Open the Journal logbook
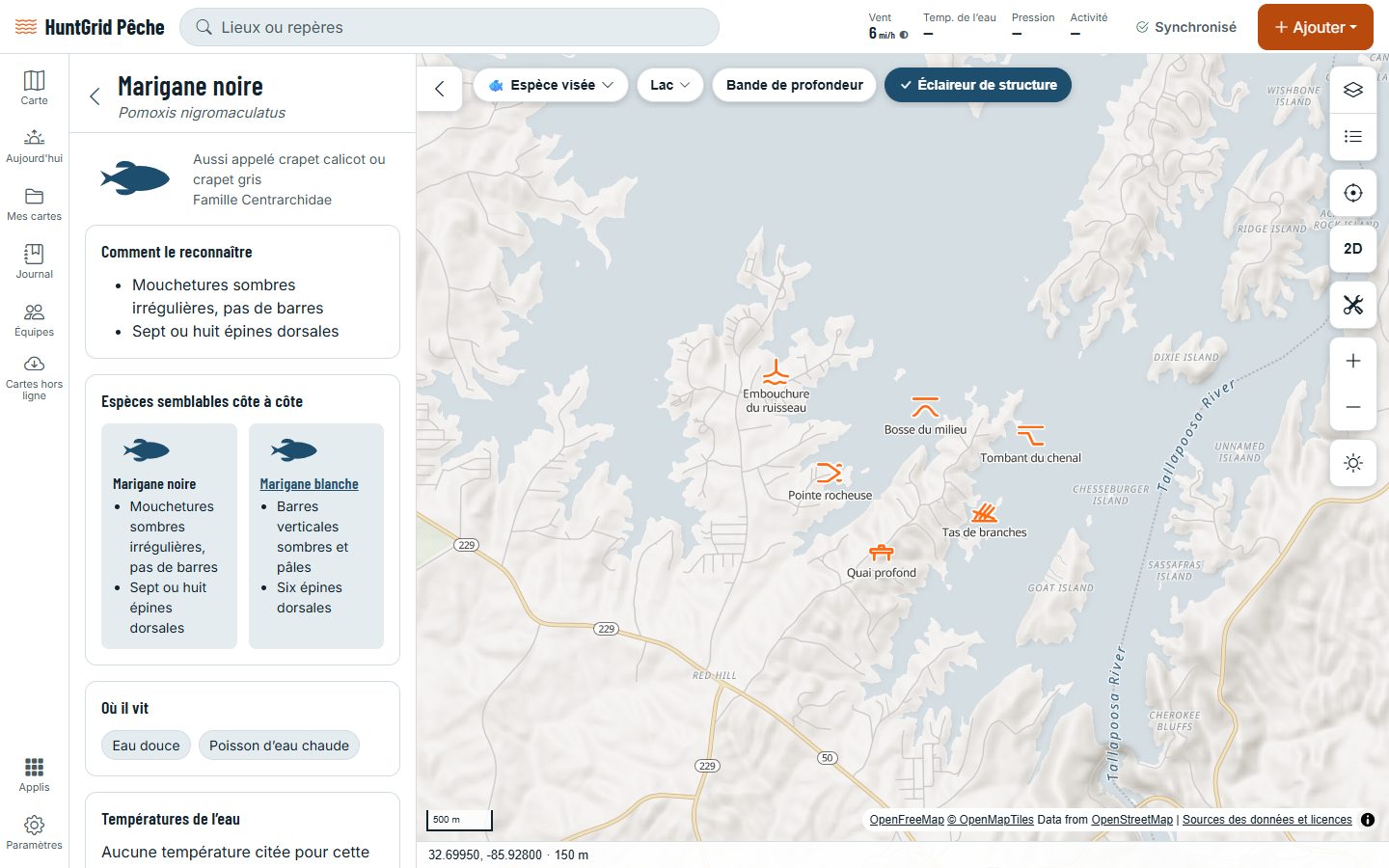 point(34,260)
